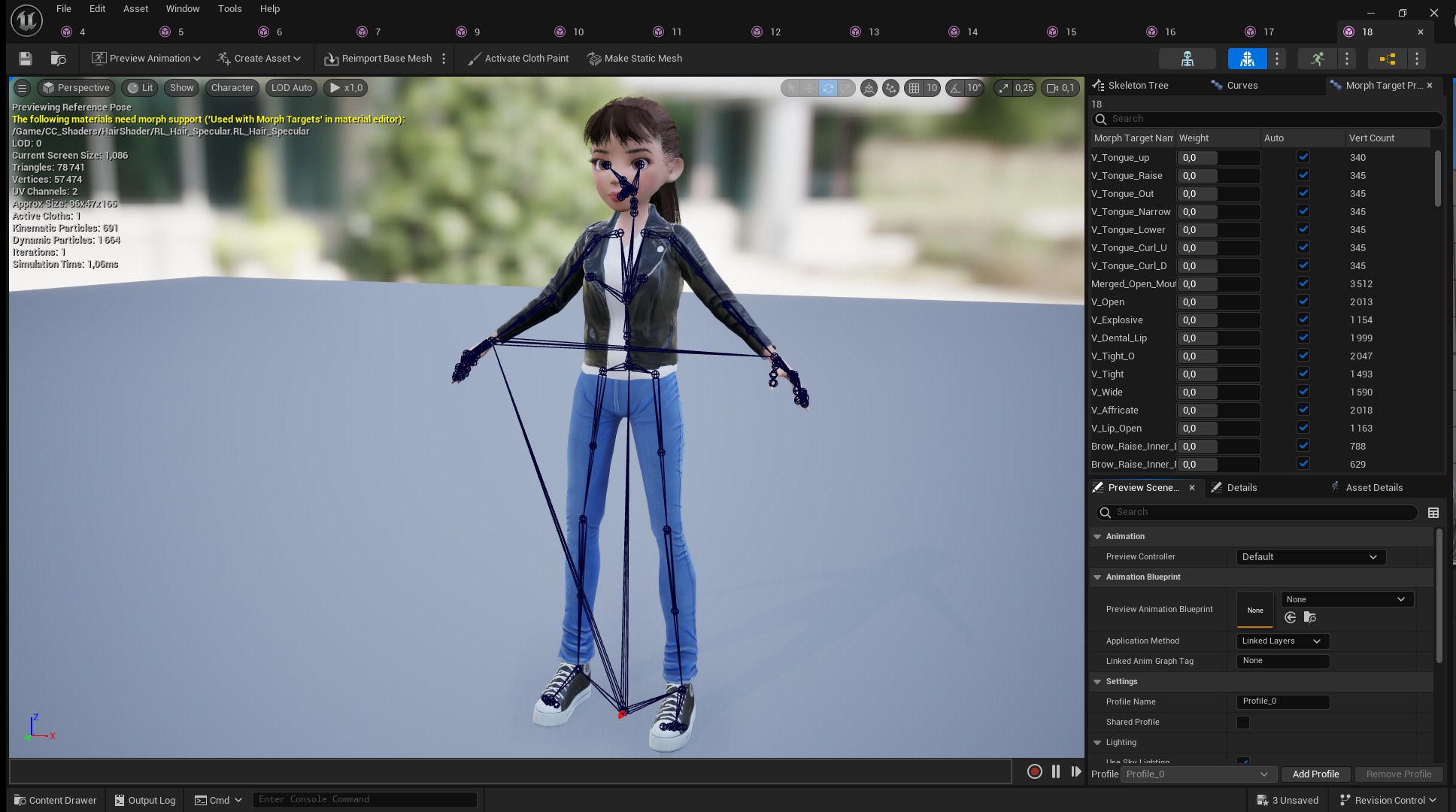Screen dimensions: 1456x812
Task: Toggle Auto checkbox for V_Tongue_up
Action: [1303, 157]
